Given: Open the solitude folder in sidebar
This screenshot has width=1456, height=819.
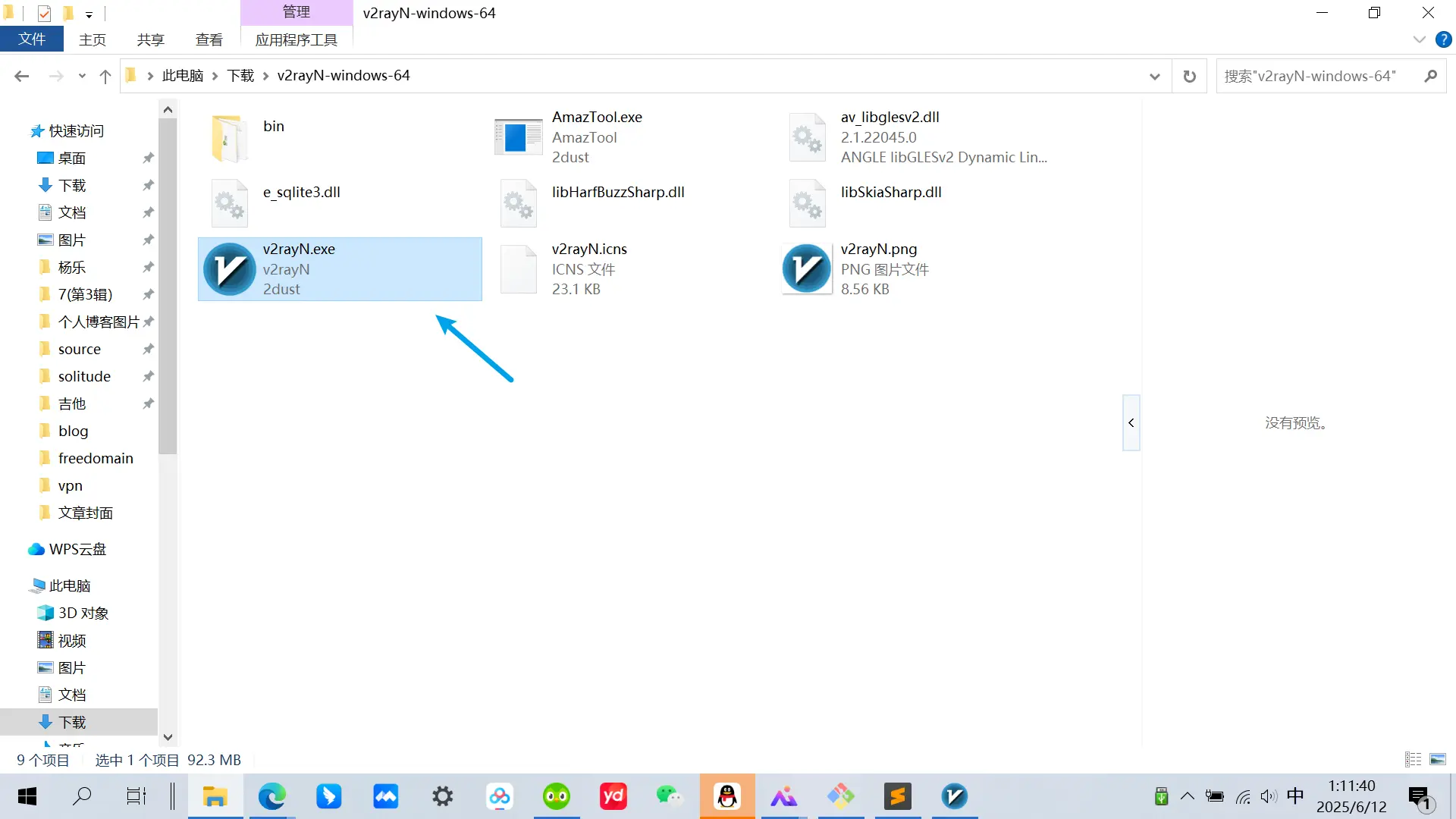Looking at the screenshot, I should (x=84, y=376).
